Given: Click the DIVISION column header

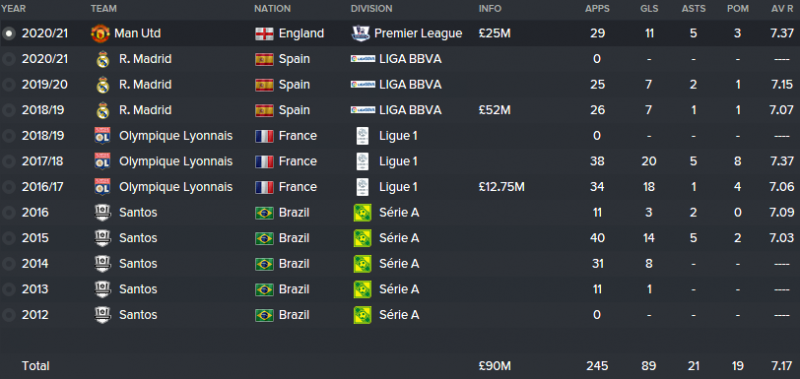Looking at the screenshot, I should point(371,9).
